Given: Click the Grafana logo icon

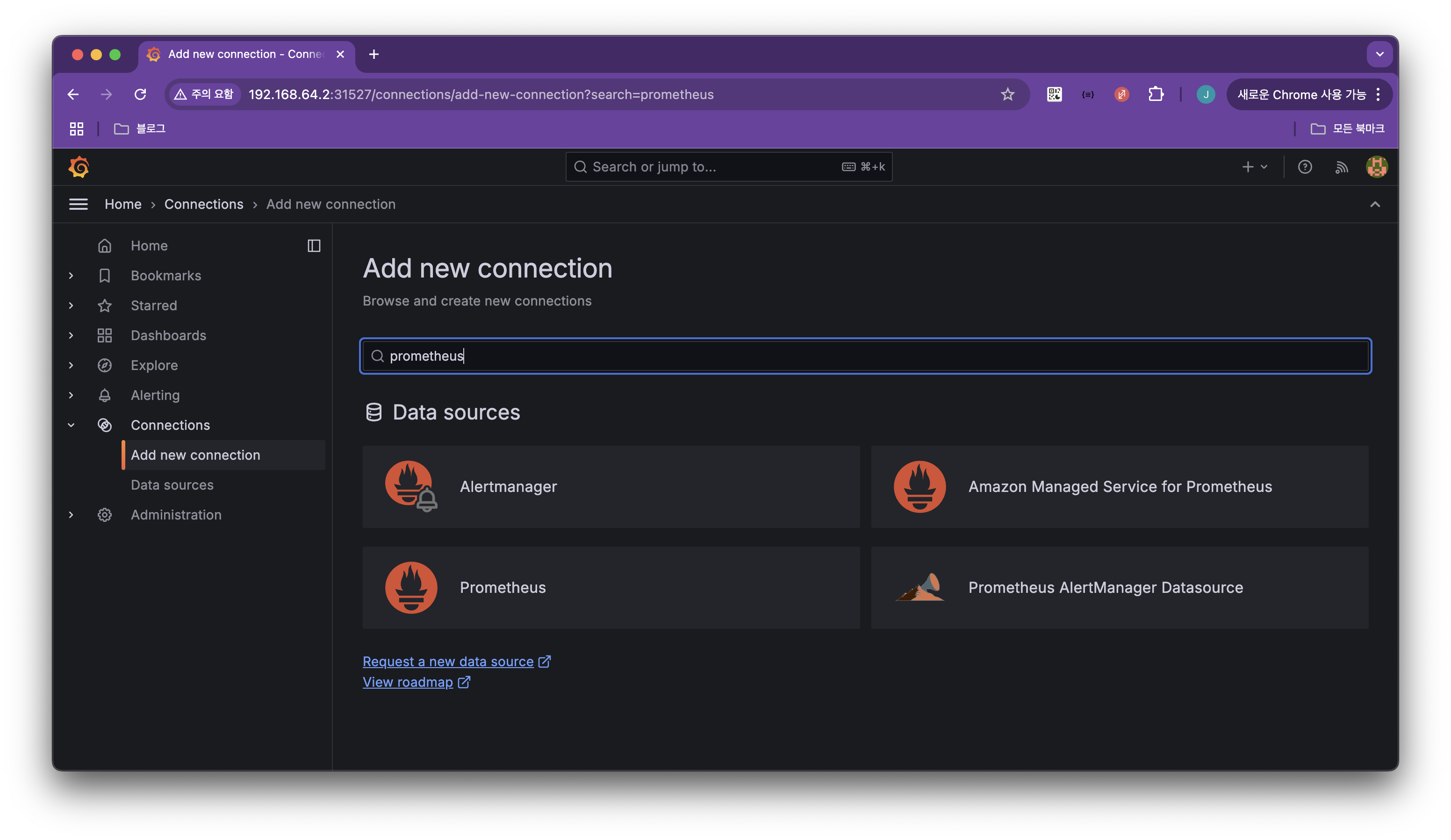Looking at the screenshot, I should point(79,167).
